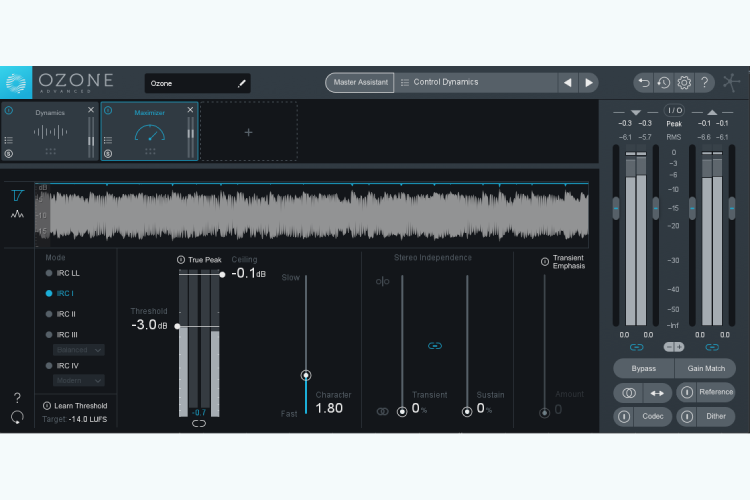Screen dimensions: 750x500
Task: Go to next preset arrow
Action: pyautogui.click(x=589, y=83)
